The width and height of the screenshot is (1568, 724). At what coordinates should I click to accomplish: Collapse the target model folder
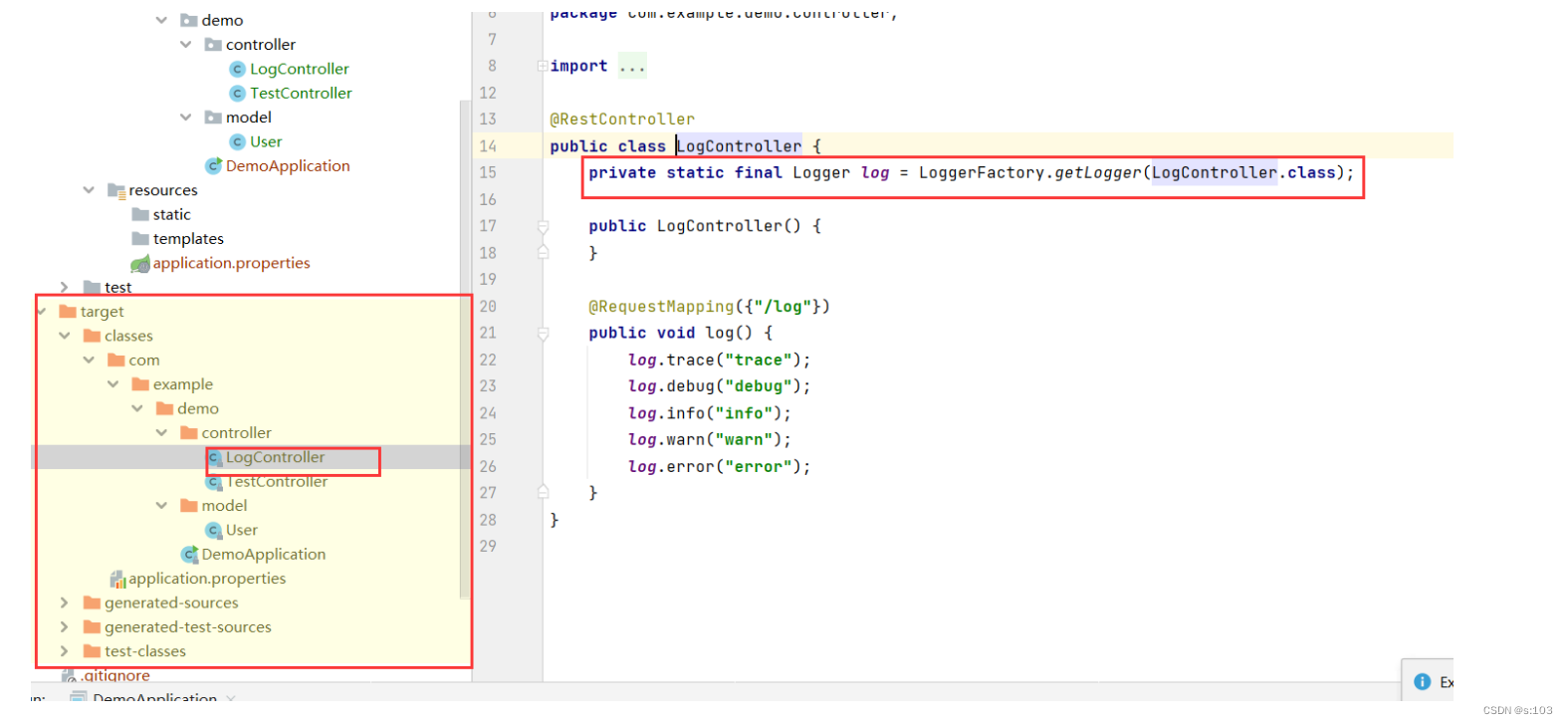pos(161,505)
